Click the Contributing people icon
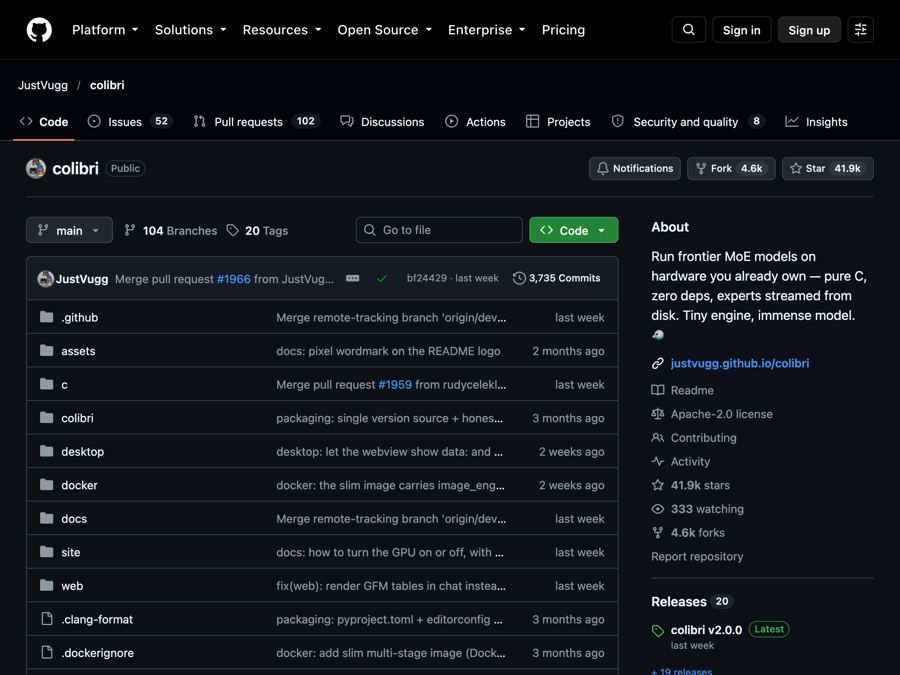This screenshot has width=900, height=675. click(658, 438)
